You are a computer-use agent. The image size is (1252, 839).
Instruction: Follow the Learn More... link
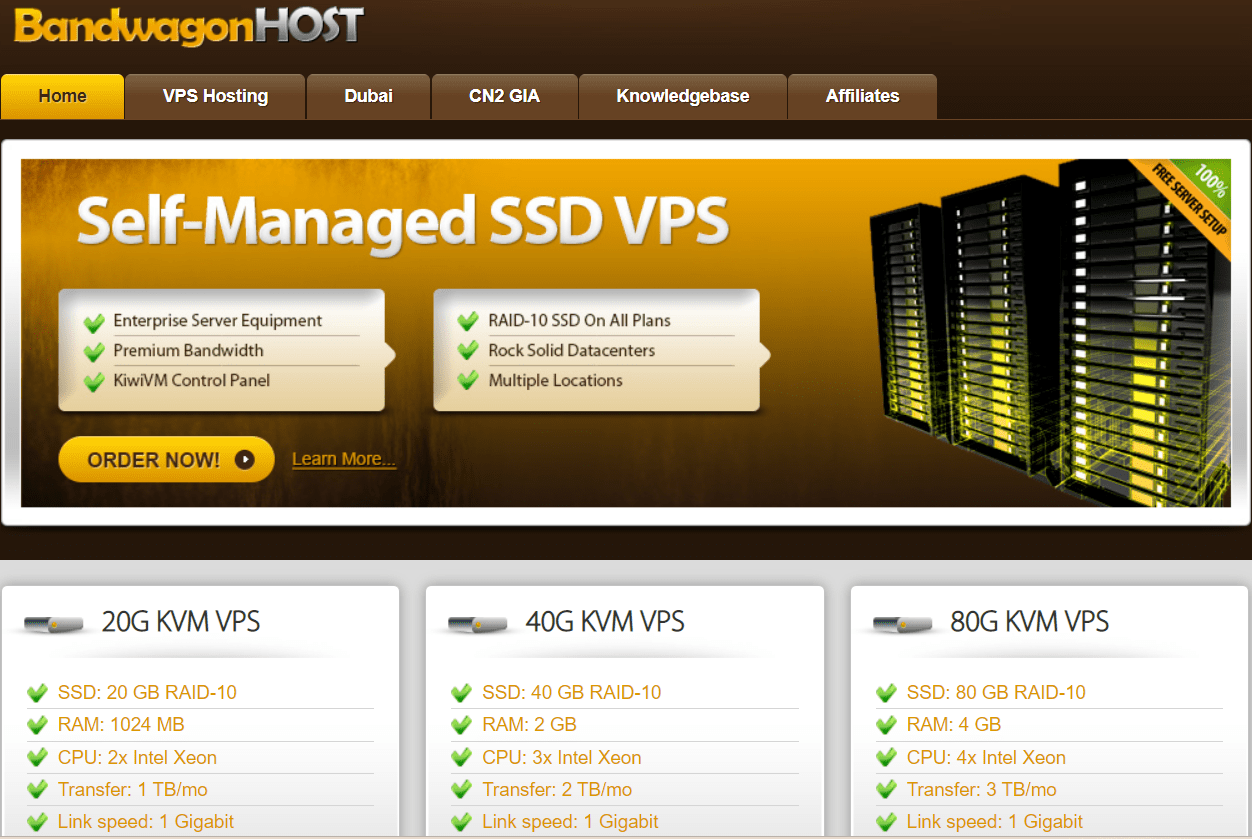pyautogui.click(x=344, y=459)
